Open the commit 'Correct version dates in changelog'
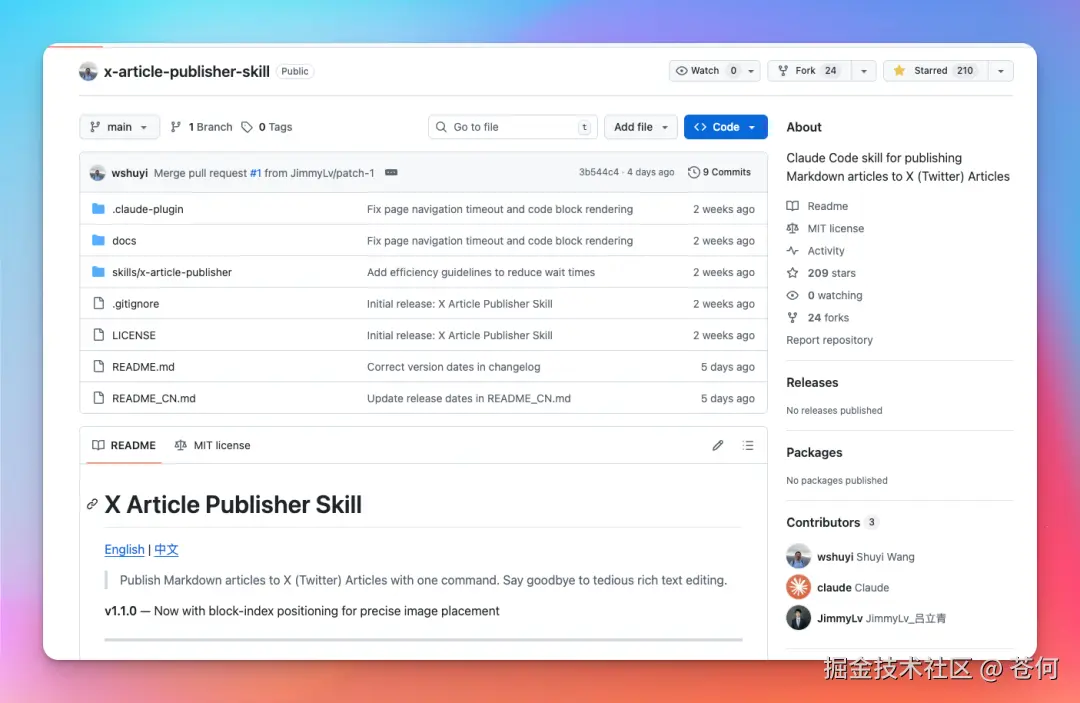 coord(453,367)
